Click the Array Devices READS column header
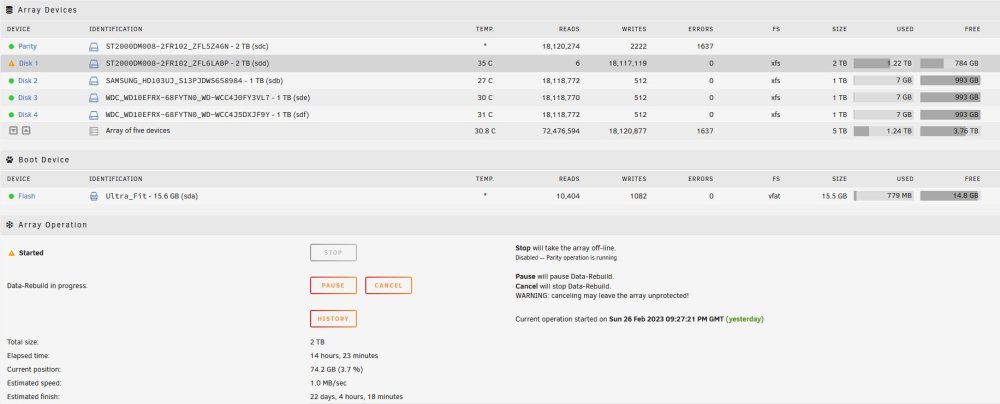1000x404 pixels. (570, 29)
